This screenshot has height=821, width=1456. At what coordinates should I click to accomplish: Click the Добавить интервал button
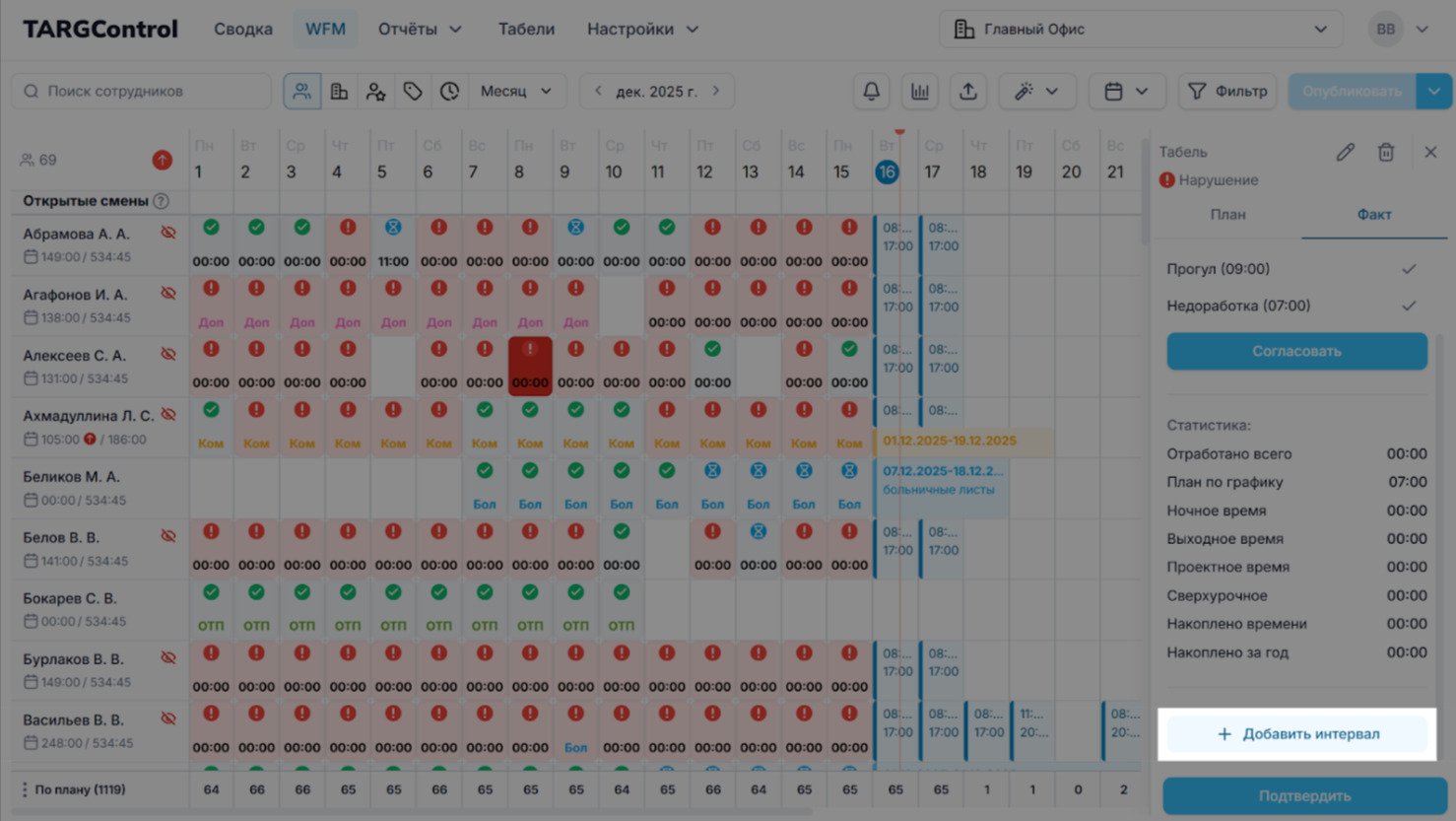tap(1297, 734)
